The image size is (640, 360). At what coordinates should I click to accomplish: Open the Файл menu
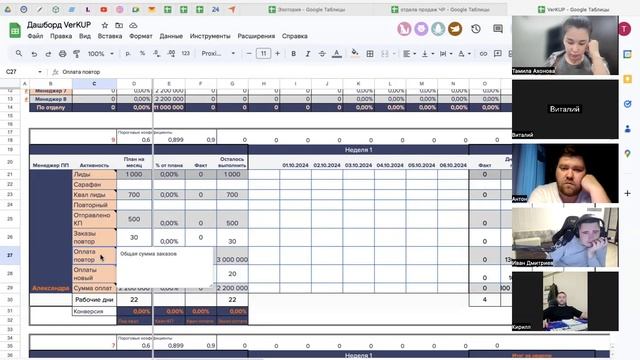click(x=35, y=36)
